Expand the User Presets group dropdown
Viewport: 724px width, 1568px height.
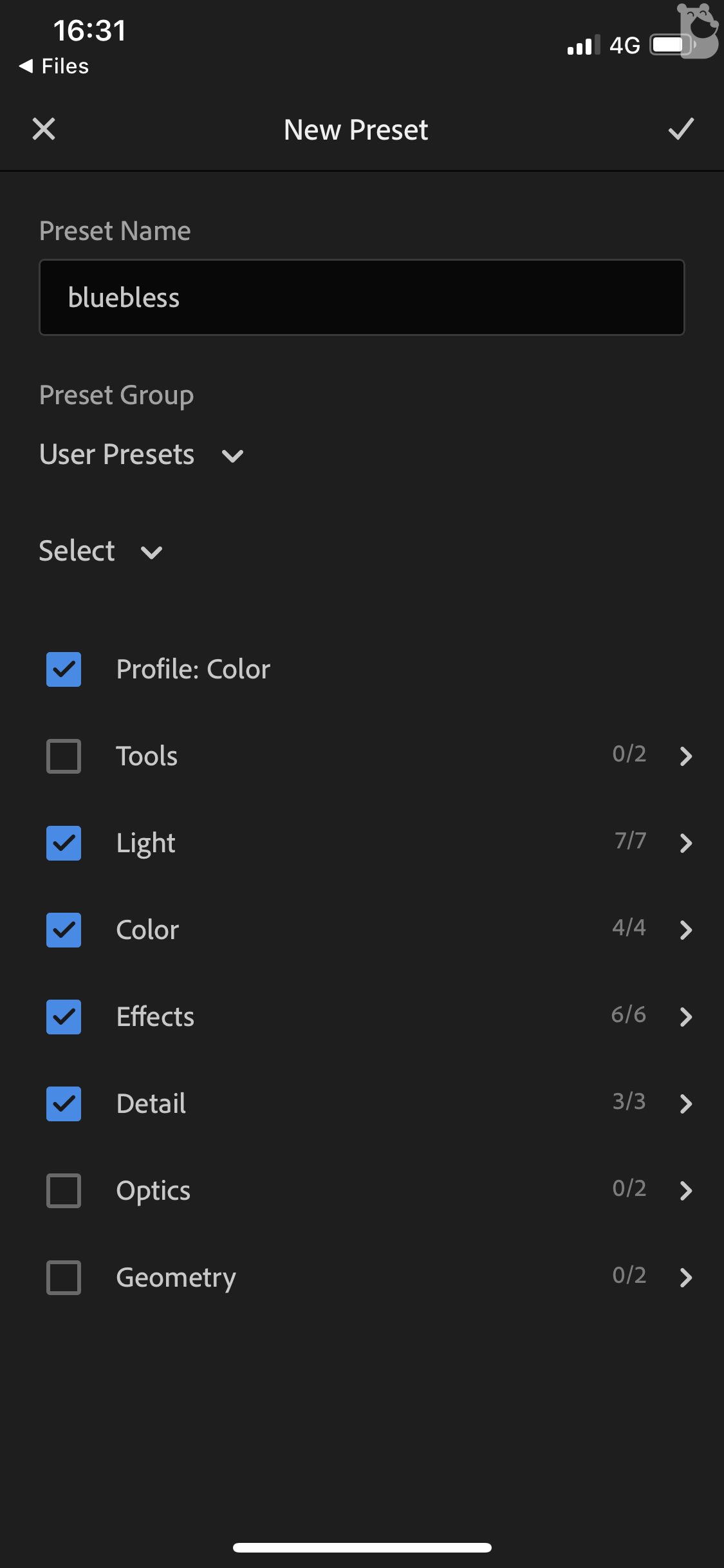click(x=142, y=455)
